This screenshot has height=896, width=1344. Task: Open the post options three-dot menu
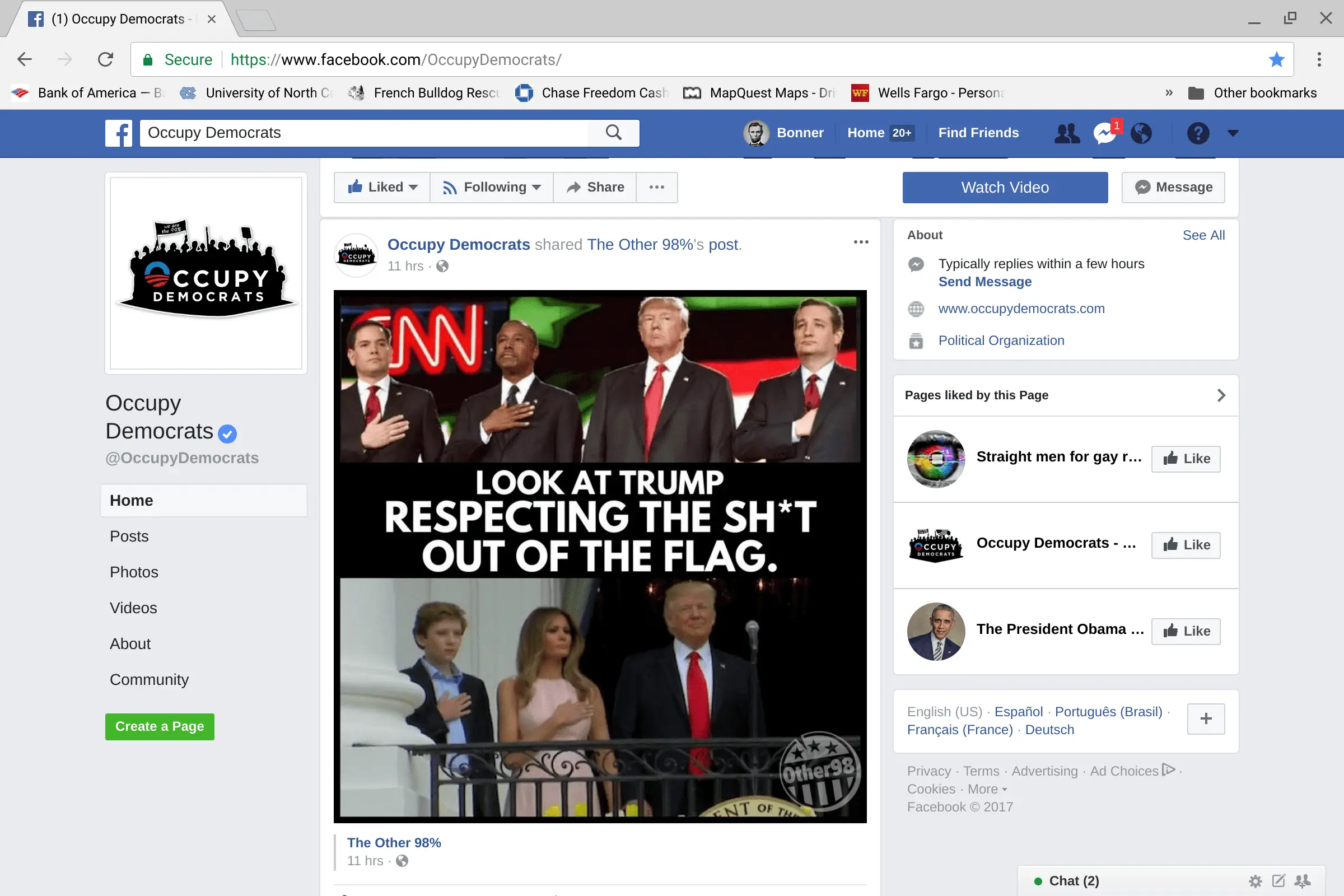tap(861, 242)
